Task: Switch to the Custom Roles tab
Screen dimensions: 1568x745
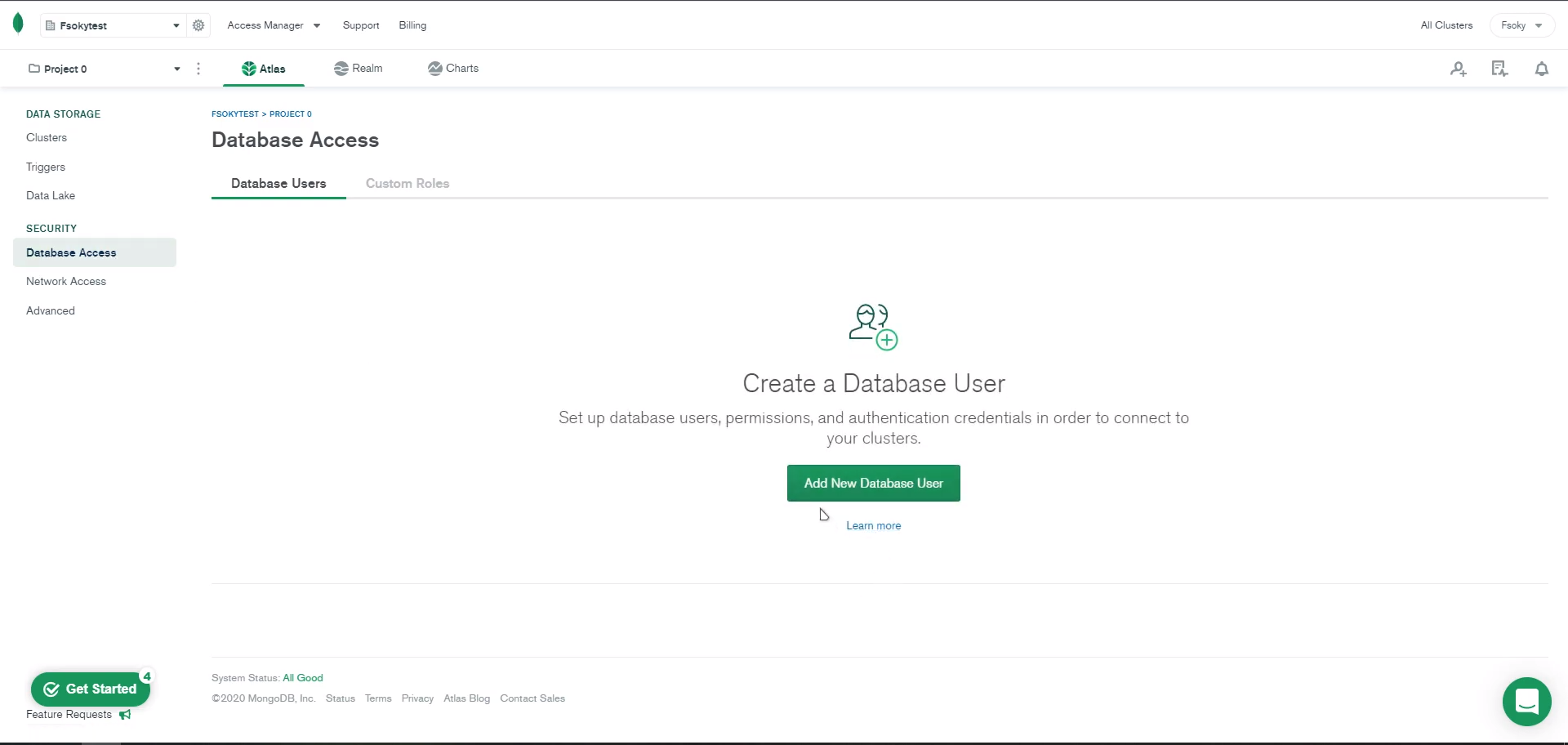Action: point(408,184)
